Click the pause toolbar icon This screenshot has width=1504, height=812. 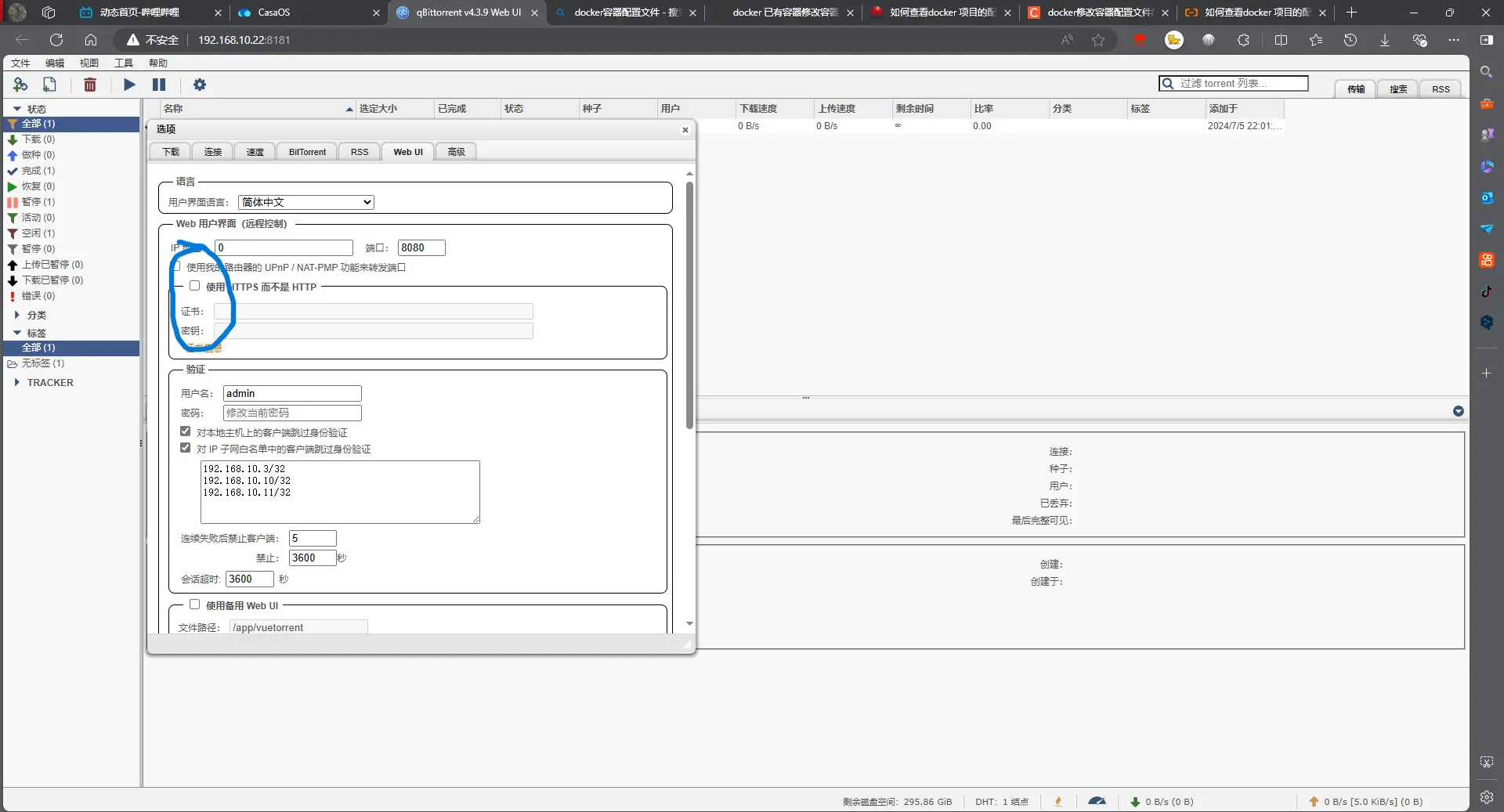click(159, 85)
